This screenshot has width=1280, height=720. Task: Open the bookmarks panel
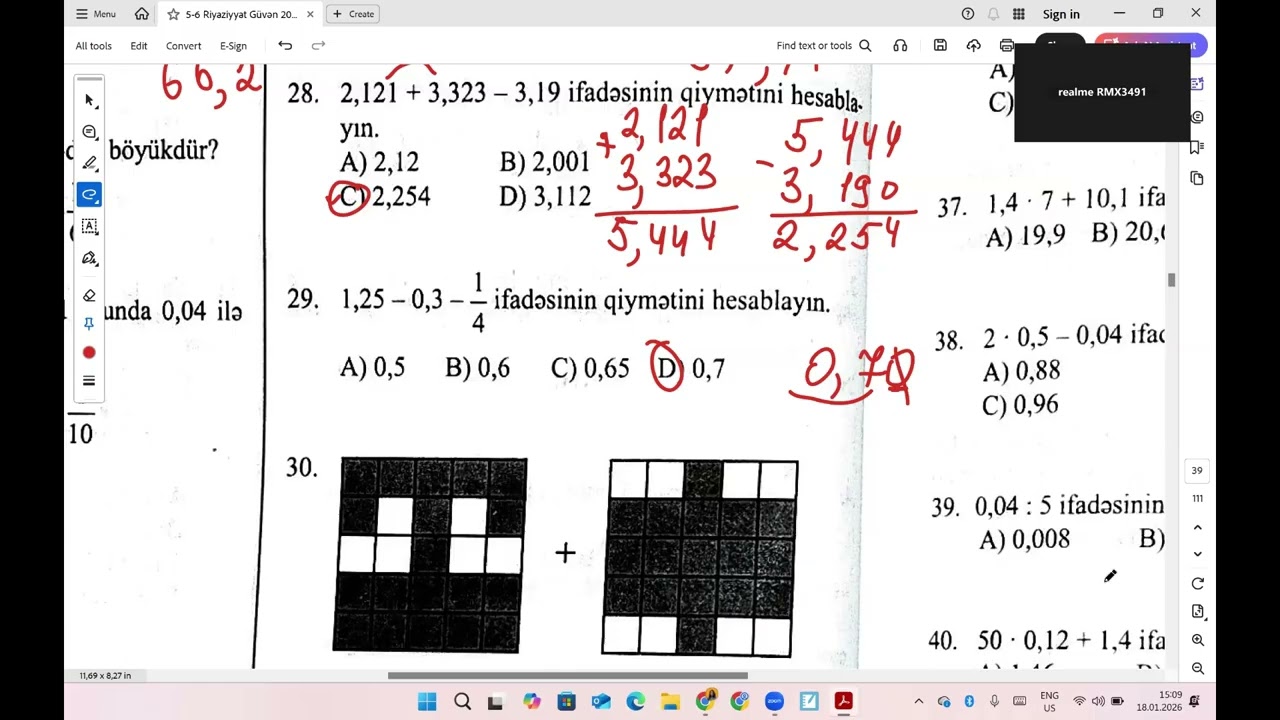click(1197, 147)
